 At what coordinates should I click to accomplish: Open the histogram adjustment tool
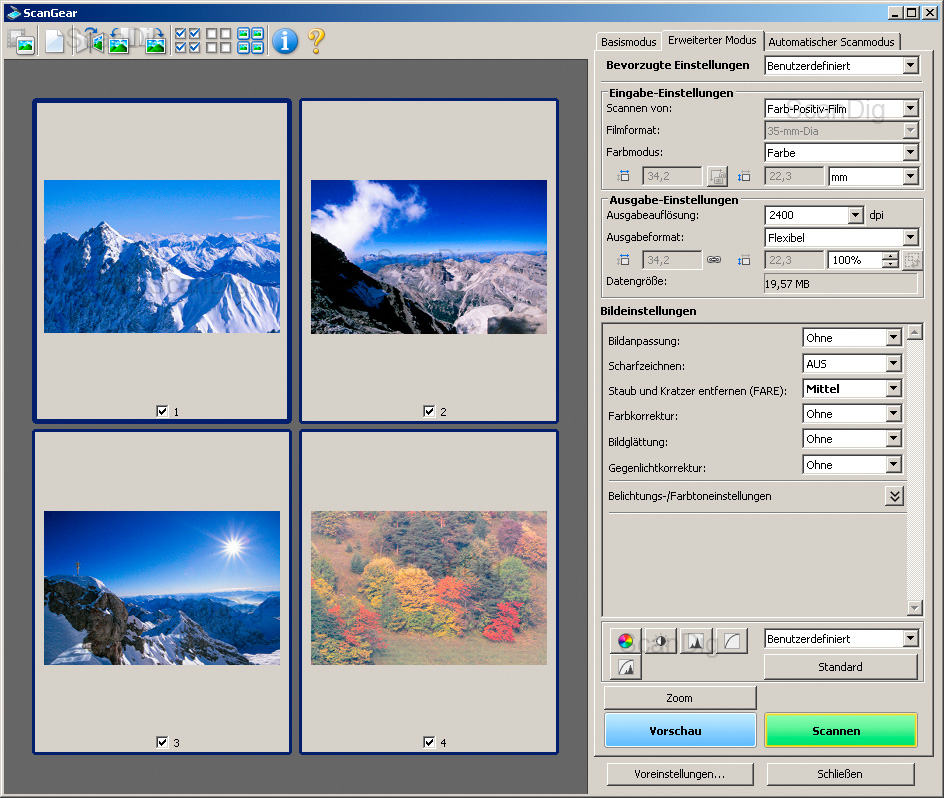point(696,641)
